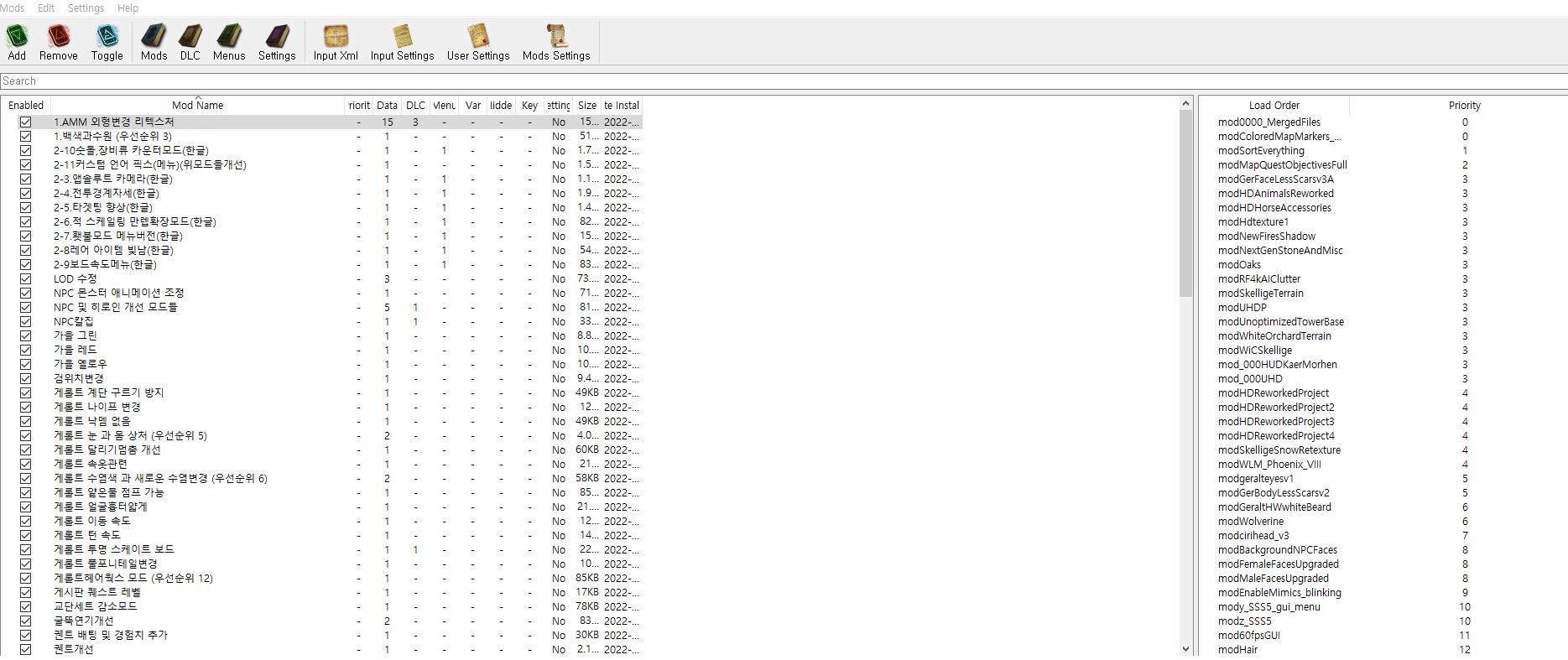Open the Mods folder book icon
This screenshot has height=660, width=1568.
tap(154, 36)
